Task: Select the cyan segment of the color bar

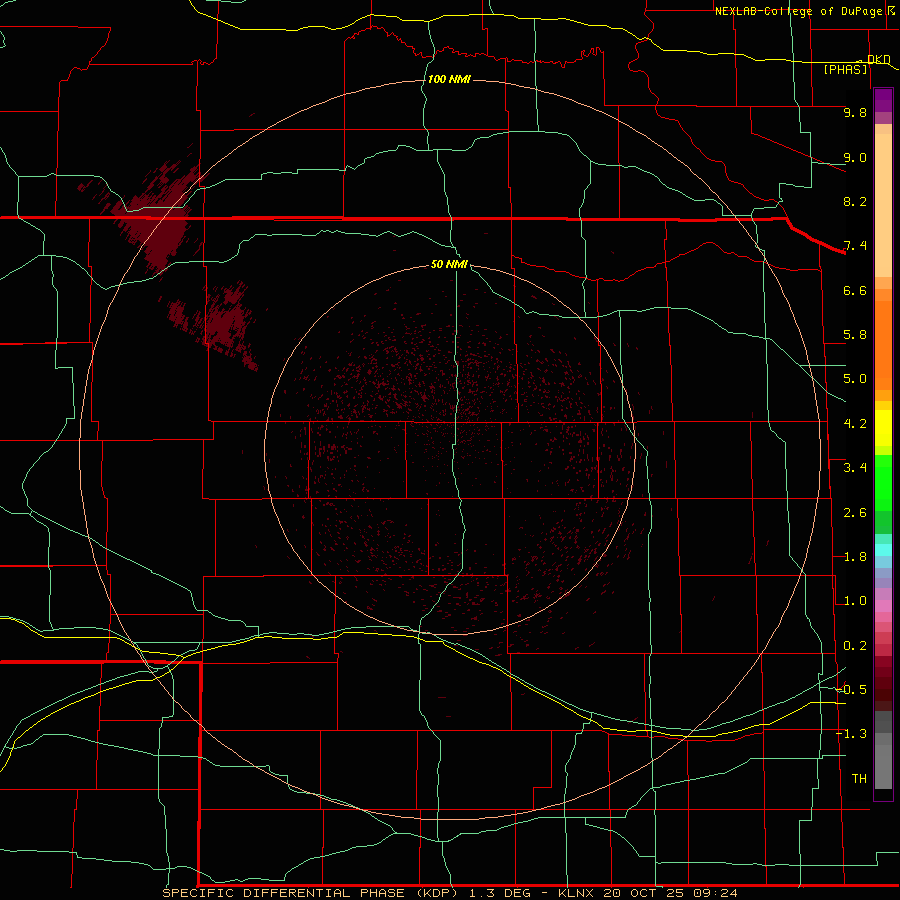Action: pyautogui.click(x=883, y=550)
